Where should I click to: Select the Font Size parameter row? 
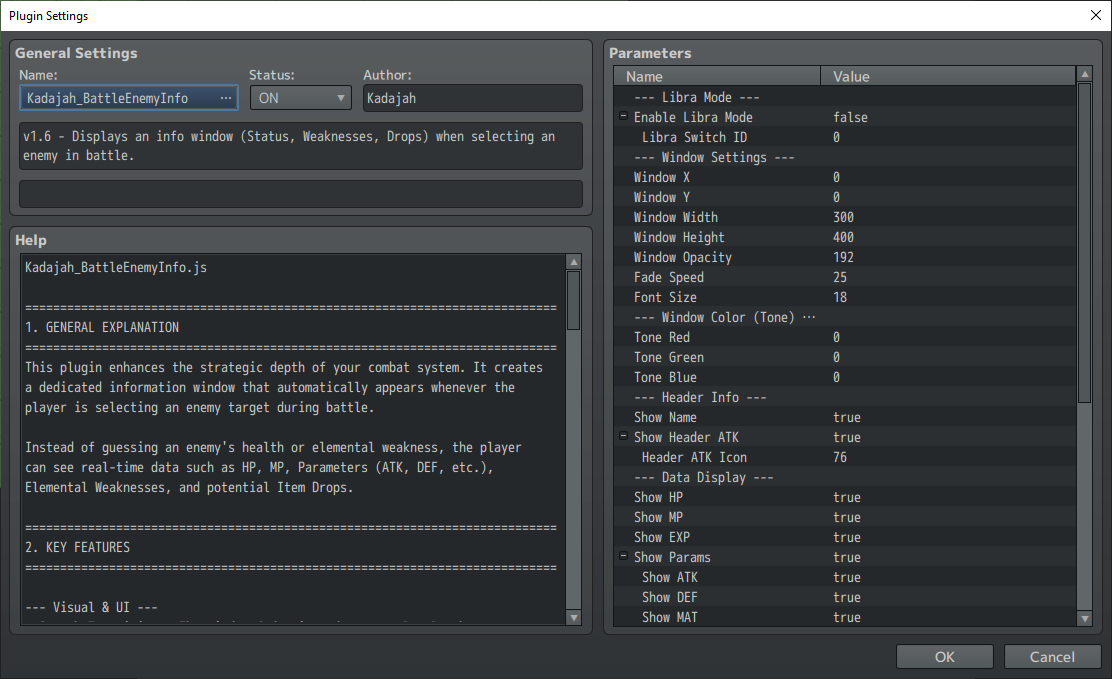click(x=845, y=297)
